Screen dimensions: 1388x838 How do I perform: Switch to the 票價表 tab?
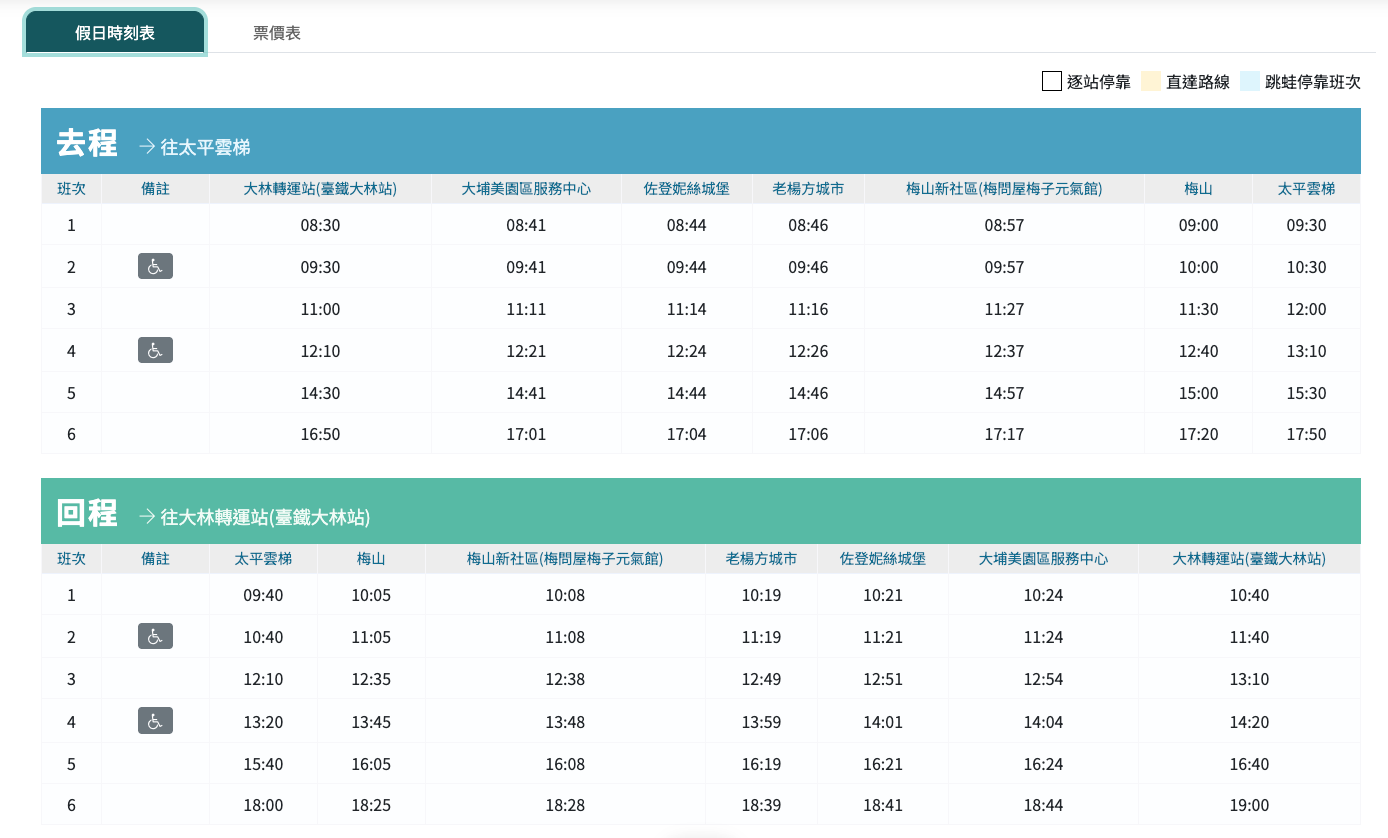277,33
